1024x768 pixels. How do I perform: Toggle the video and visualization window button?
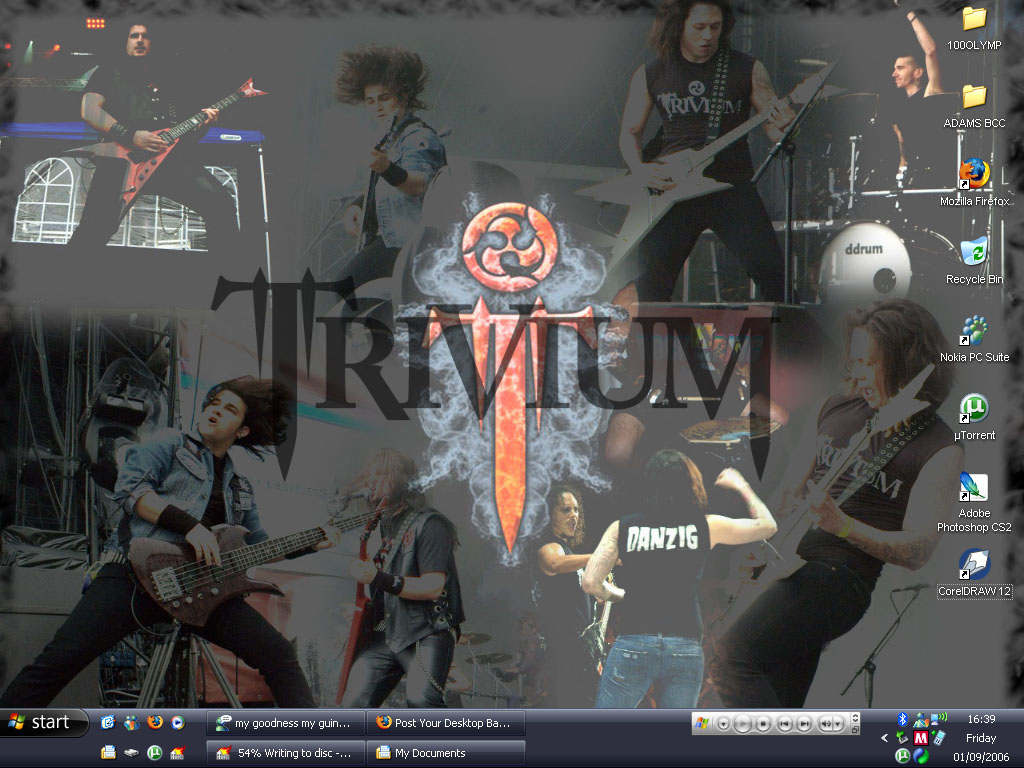(856, 718)
